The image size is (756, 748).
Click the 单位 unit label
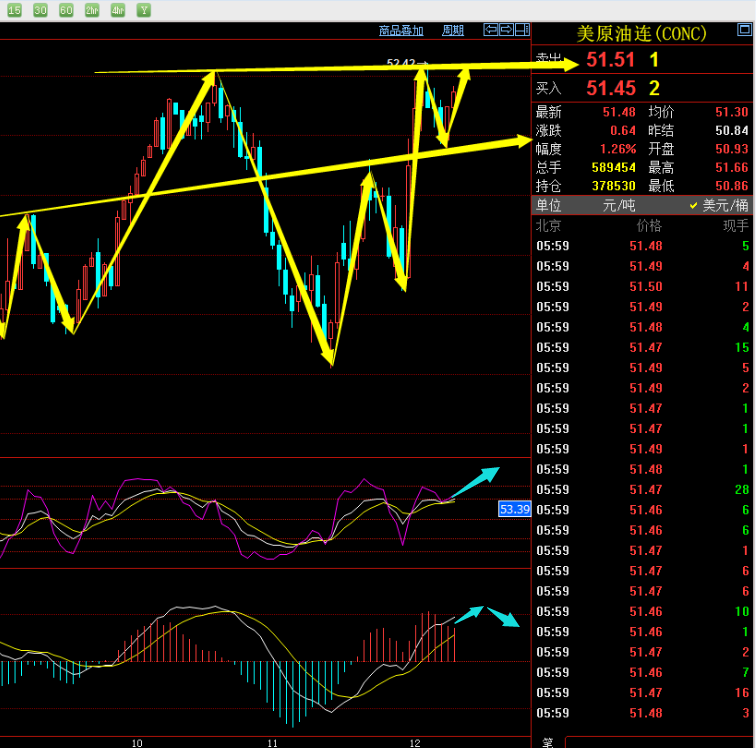(x=549, y=205)
